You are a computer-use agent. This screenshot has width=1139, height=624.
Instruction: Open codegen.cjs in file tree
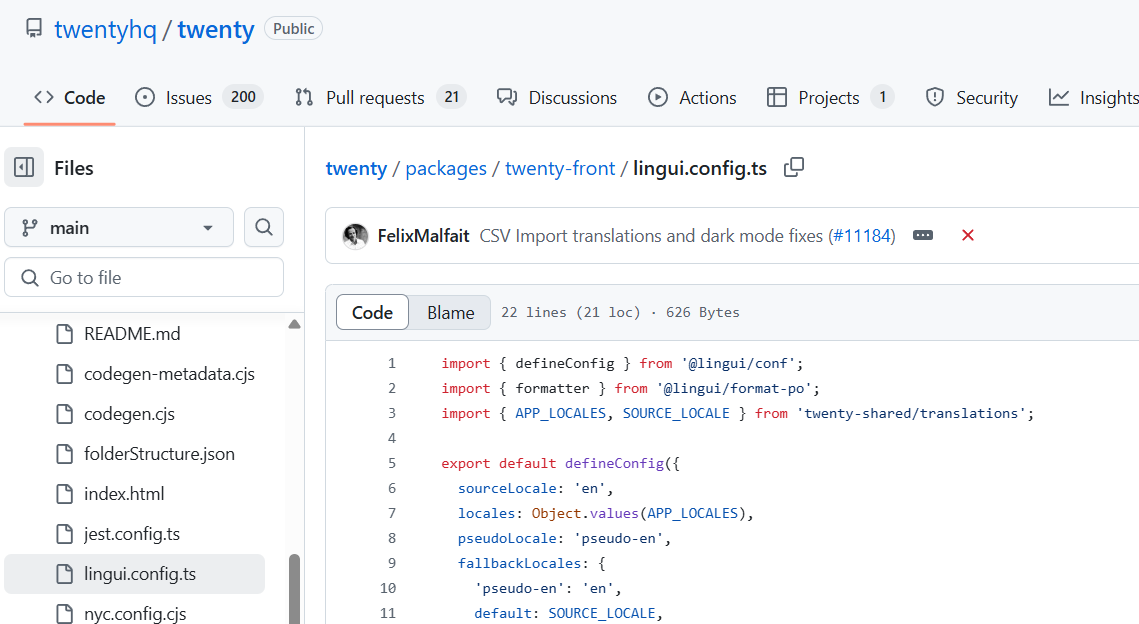point(129,414)
